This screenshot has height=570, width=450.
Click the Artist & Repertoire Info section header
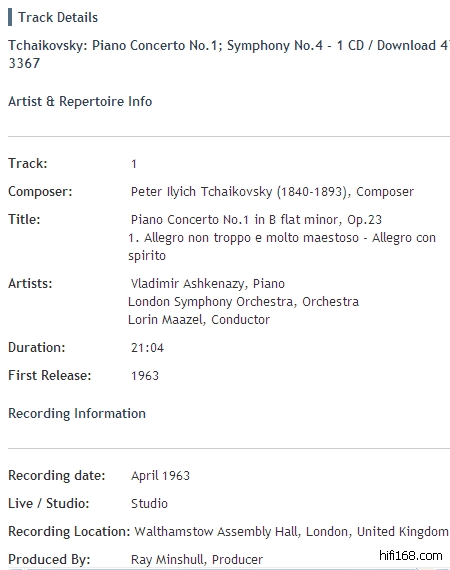tap(80, 101)
